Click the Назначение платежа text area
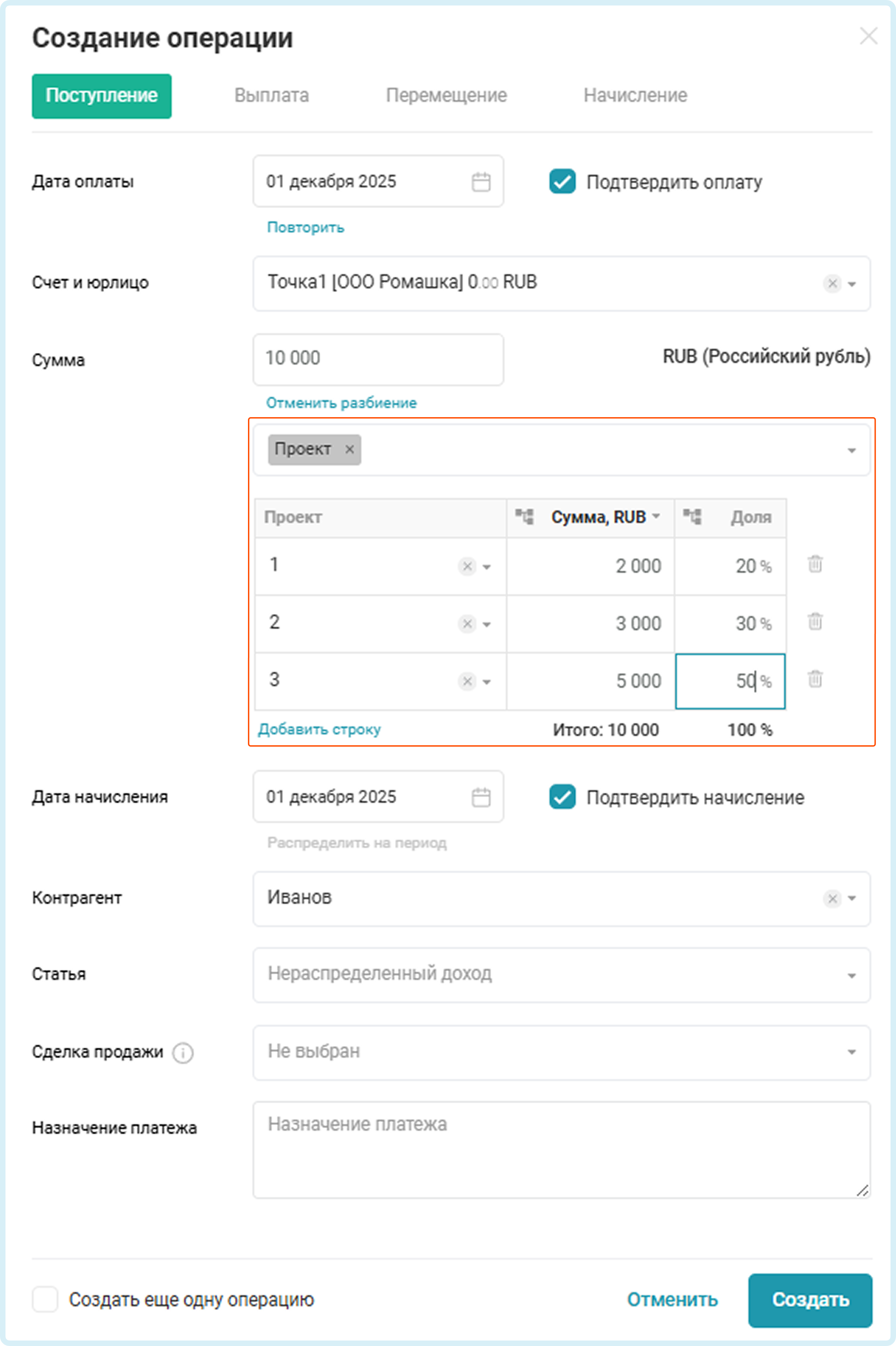Viewport: 896px width, 1346px height. pos(561,1149)
